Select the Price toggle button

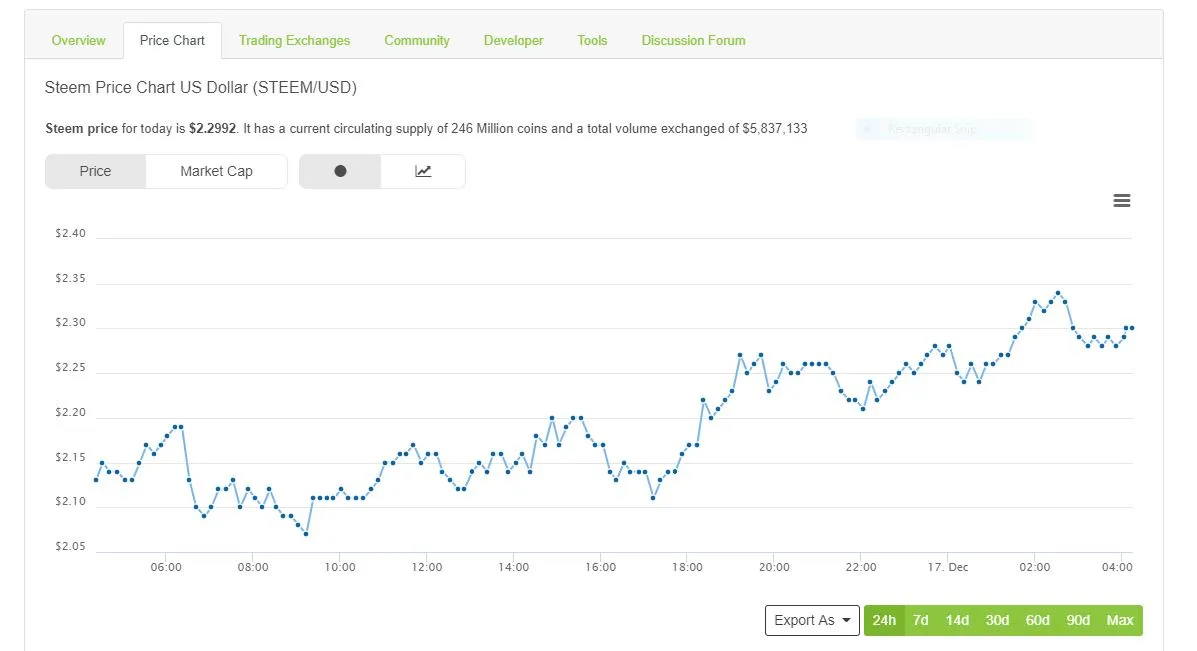pos(95,171)
